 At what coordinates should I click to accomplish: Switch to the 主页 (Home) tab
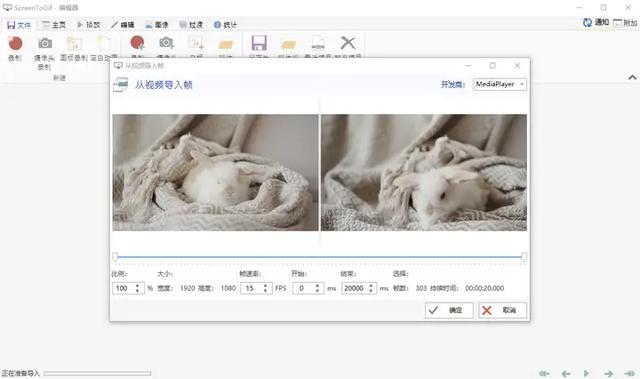coord(54,25)
